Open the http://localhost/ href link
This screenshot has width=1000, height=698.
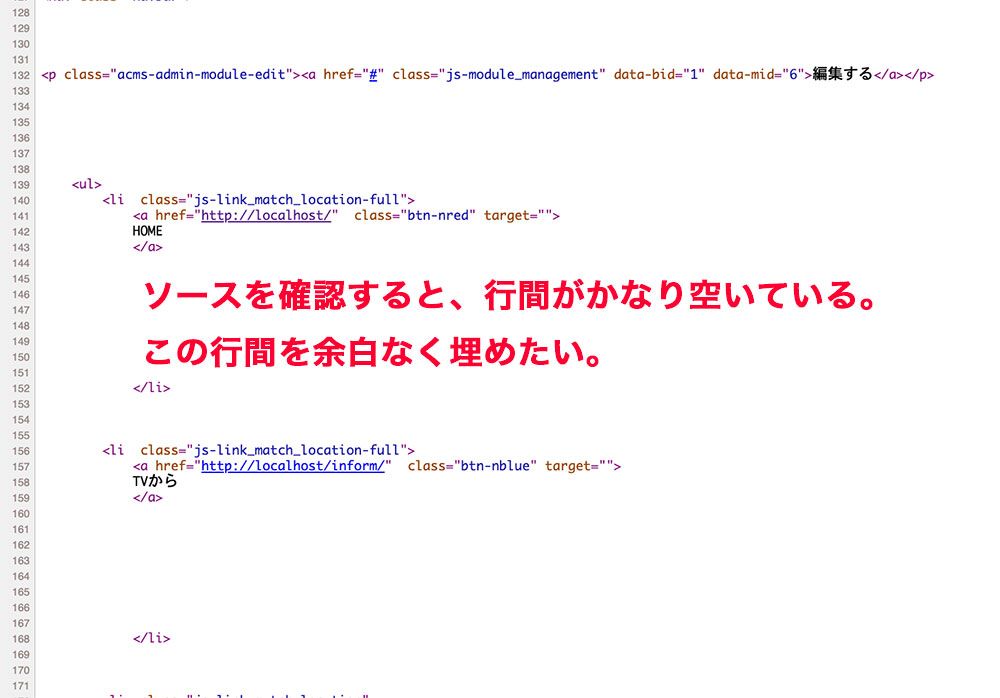coord(265,215)
